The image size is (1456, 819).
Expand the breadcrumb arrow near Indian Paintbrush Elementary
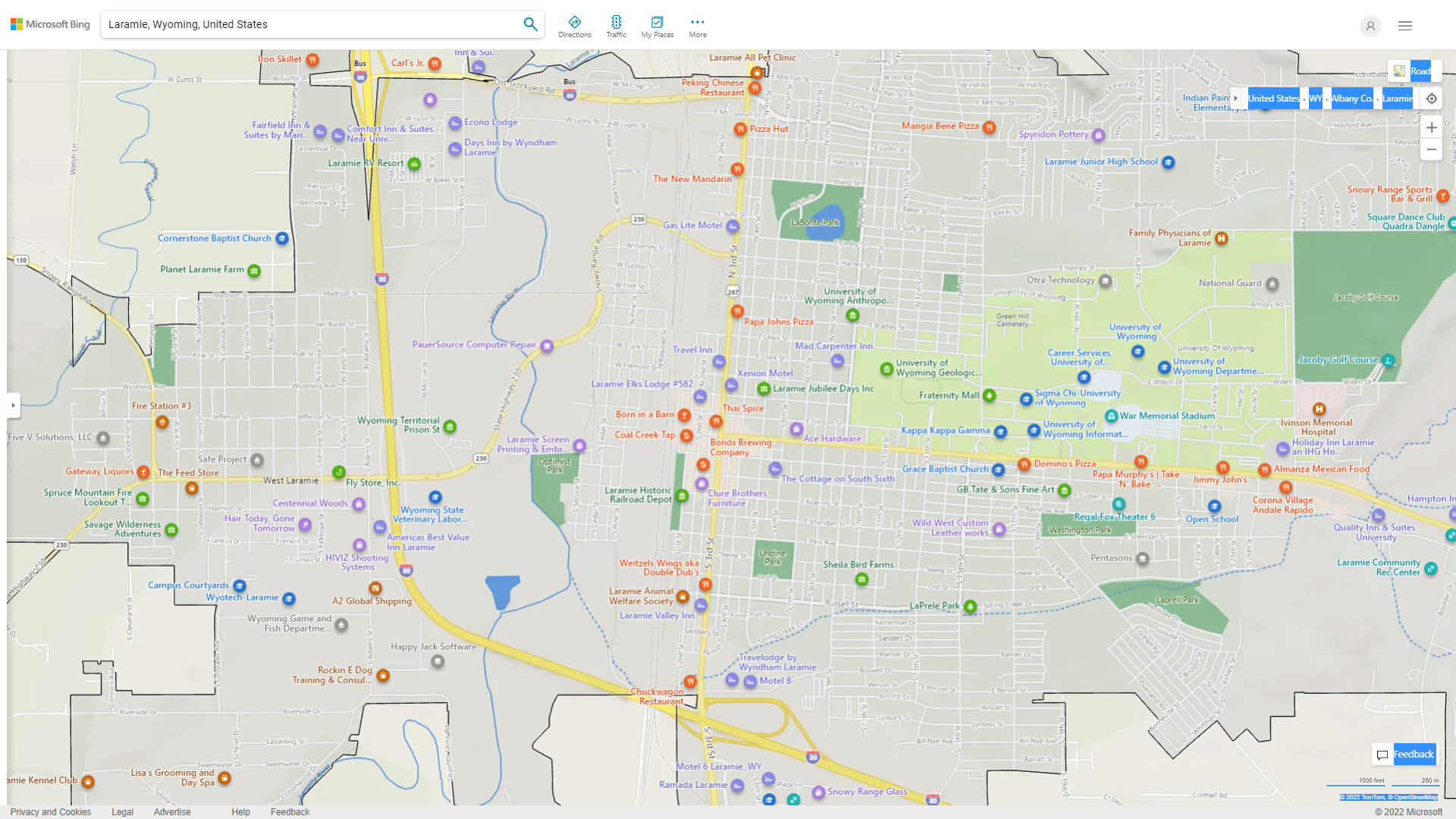tap(1236, 98)
